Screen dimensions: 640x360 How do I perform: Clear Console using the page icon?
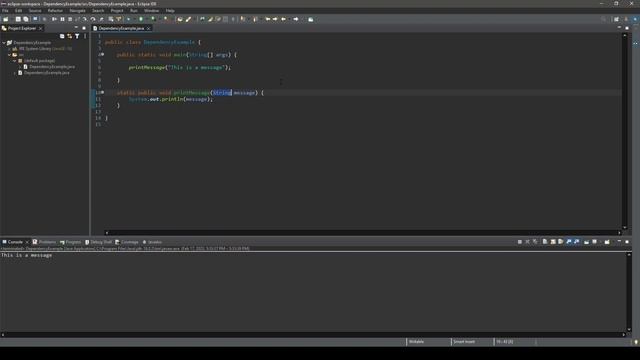[x=545, y=242]
